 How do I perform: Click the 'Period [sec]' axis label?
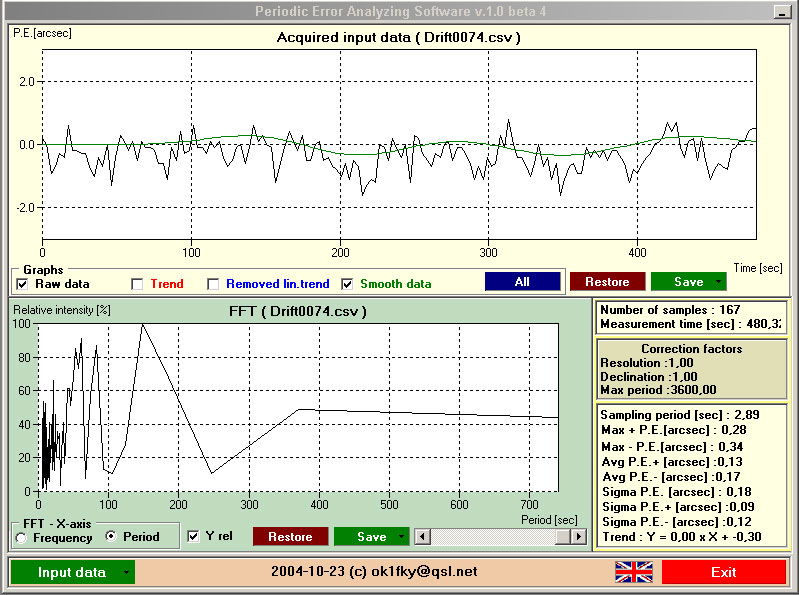[549, 520]
